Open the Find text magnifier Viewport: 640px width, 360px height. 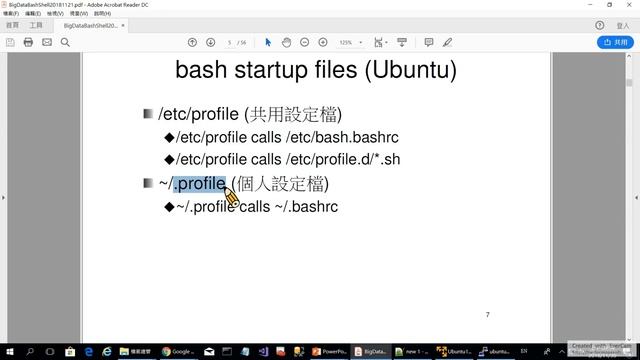[65, 42]
